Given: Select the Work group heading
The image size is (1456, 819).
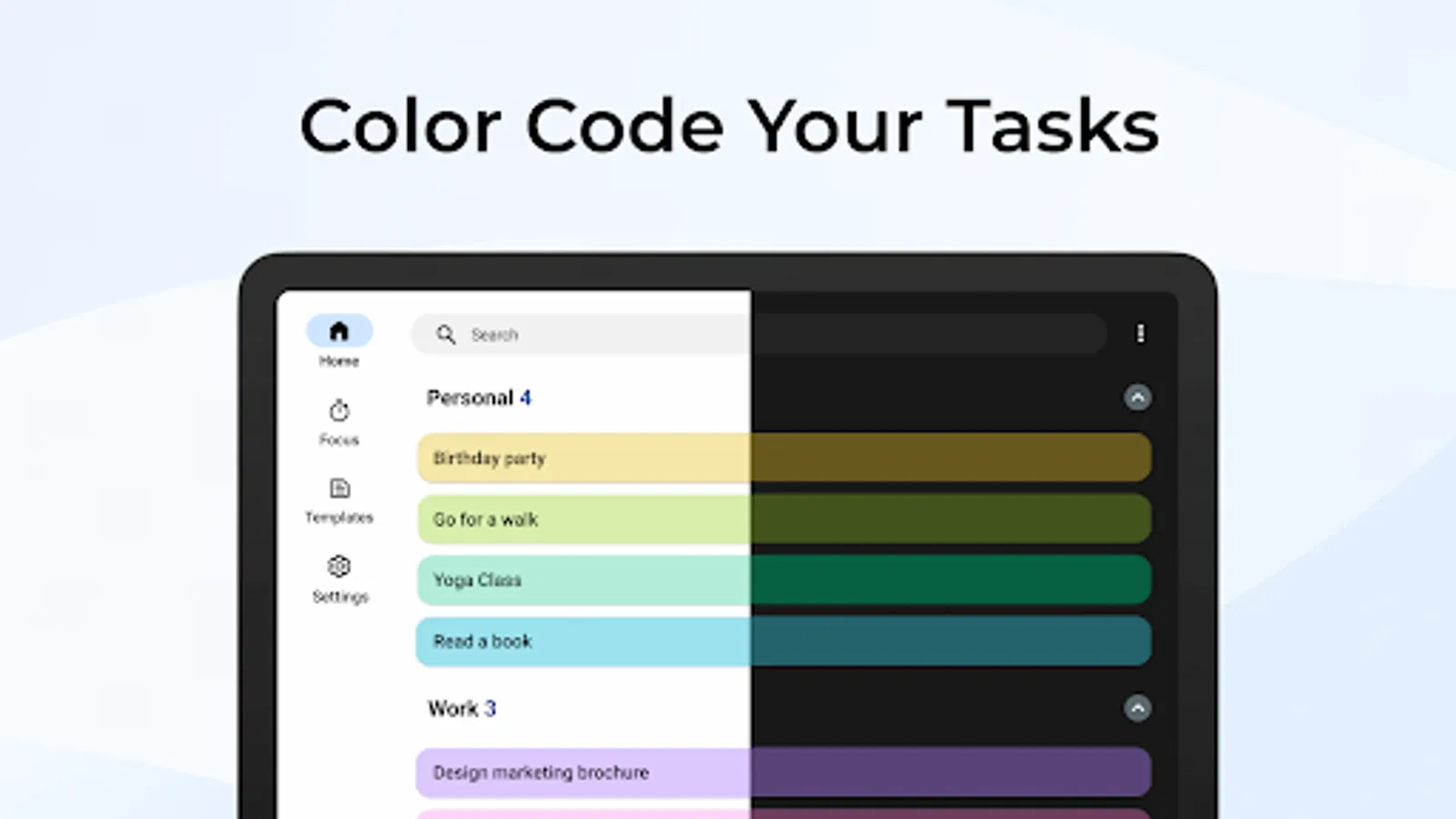Looking at the screenshot, I should 452,708.
